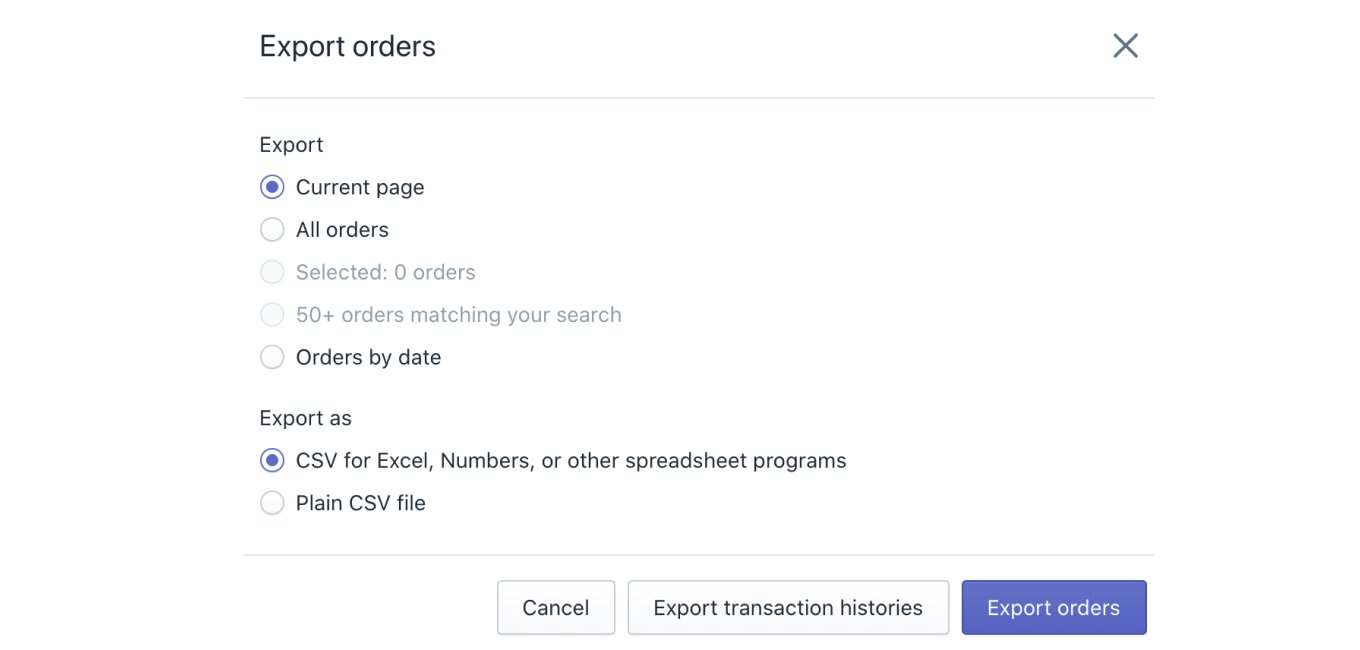Select CSV for Excel radio button
The image size is (1360, 650).
pyautogui.click(x=272, y=460)
